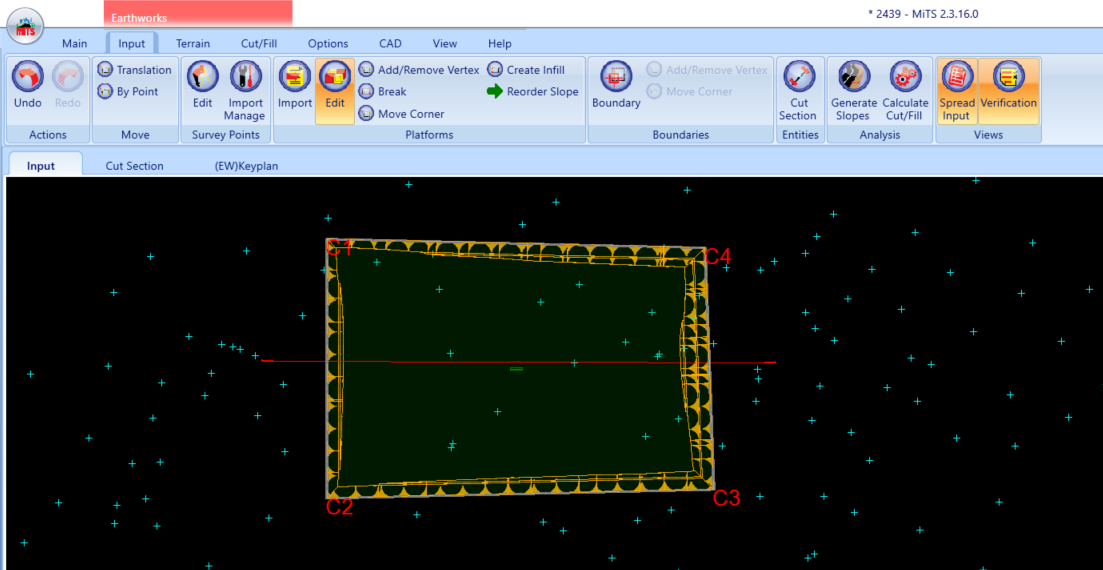Switch to Cut/Fill ribbon tab
This screenshot has width=1103, height=570.
tap(259, 43)
